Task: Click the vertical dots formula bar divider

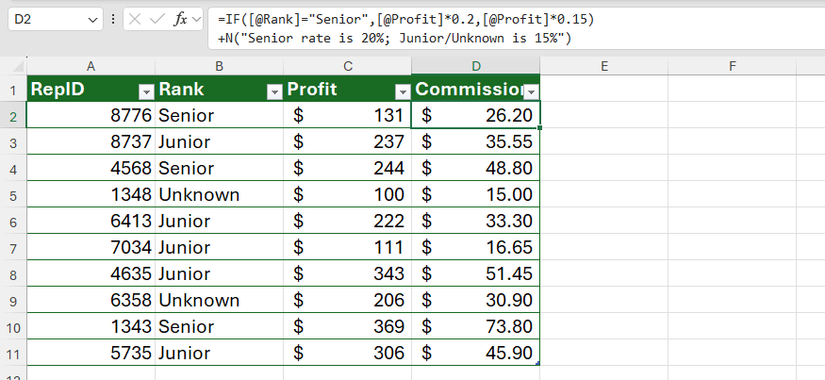Action: click(x=113, y=20)
